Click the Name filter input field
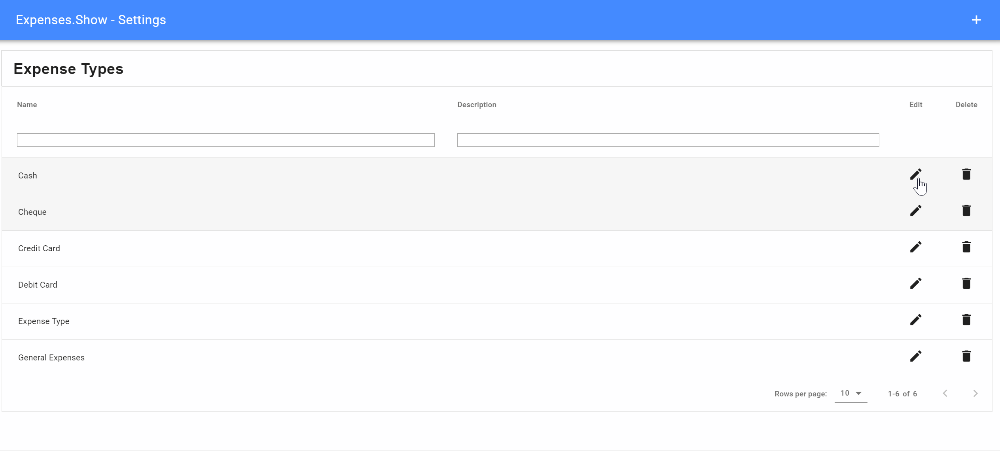Screen dimensions: 1000x451 [226, 140]
